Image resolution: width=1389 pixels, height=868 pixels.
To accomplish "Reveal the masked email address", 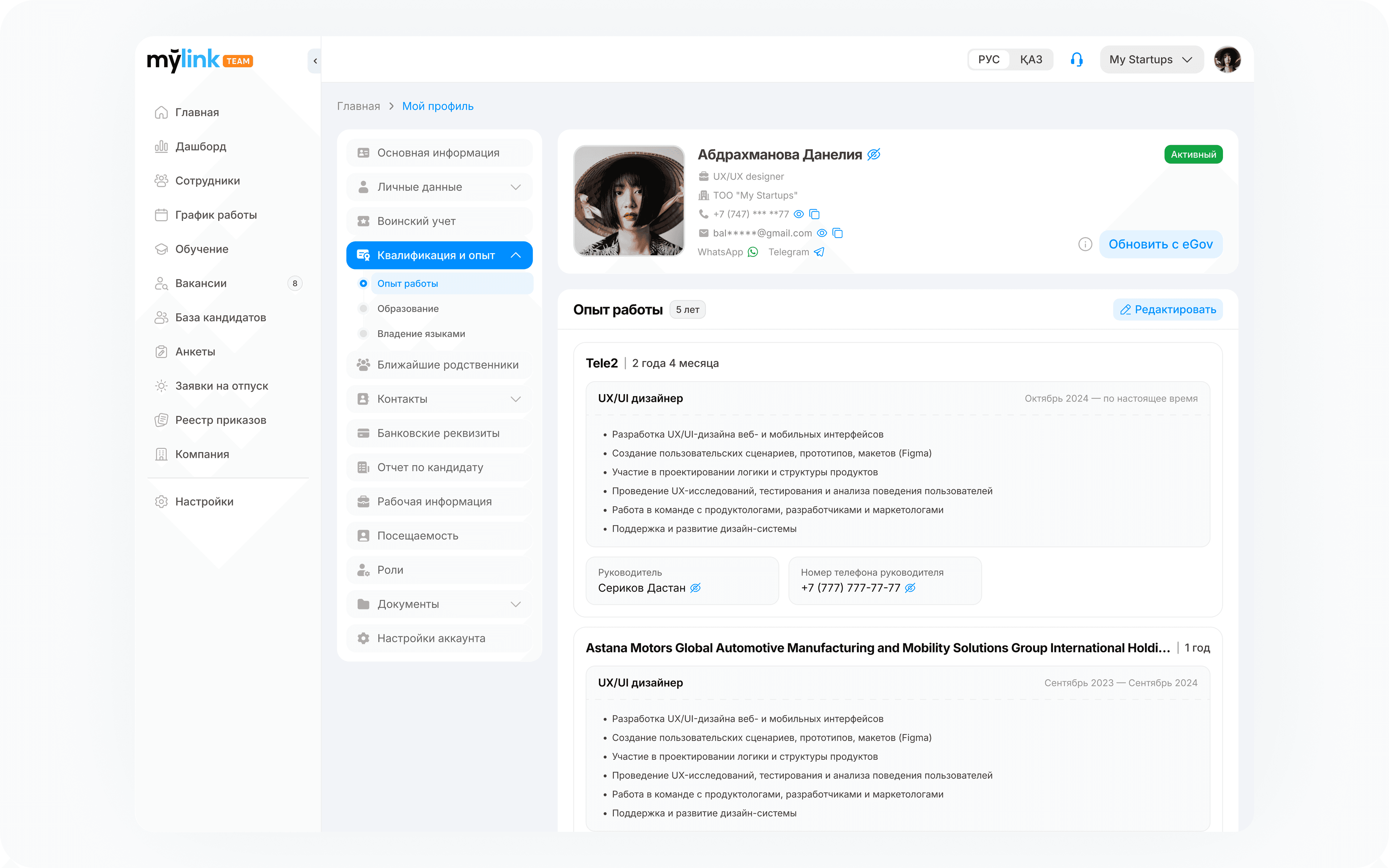I will [x=822, y=233].
